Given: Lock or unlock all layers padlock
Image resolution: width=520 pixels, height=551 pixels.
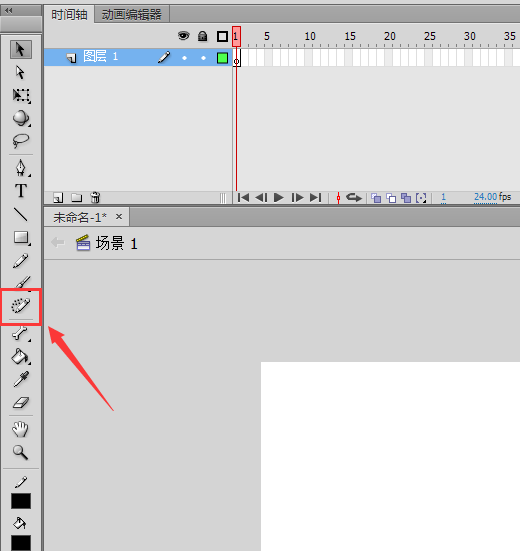Looking at the screenshot, I should pos(202,36).
